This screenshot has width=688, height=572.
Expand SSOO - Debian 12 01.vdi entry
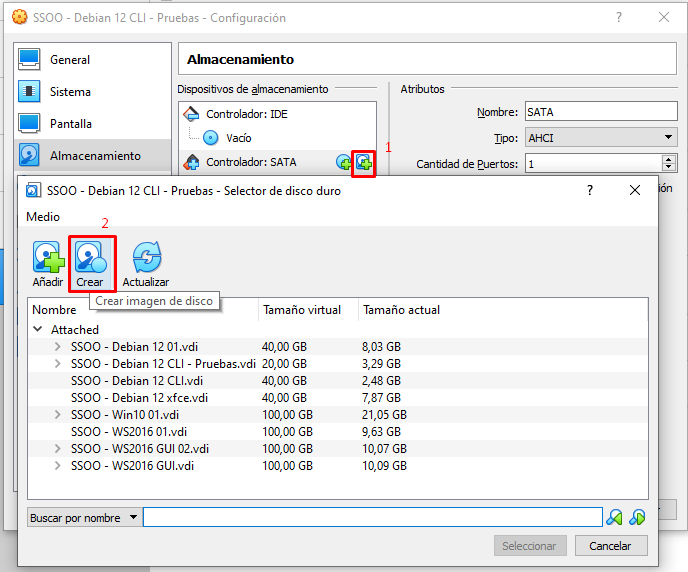pos(58,347)
